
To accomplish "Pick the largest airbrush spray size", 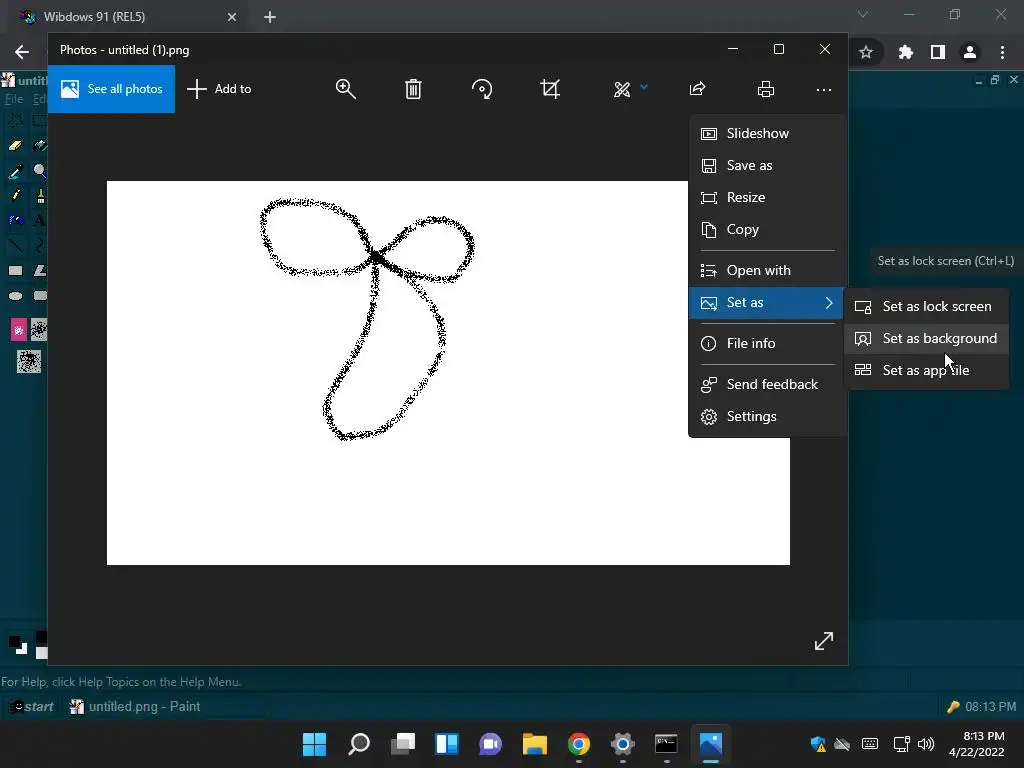I will (29, 361).
